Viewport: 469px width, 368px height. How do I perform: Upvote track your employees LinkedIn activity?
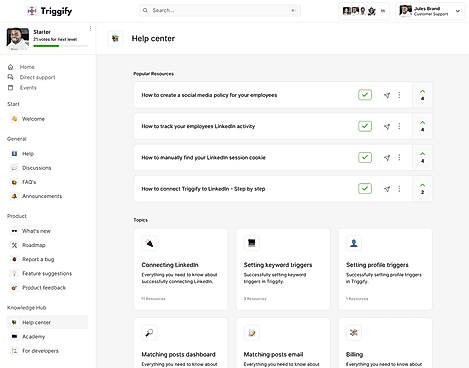422,126
